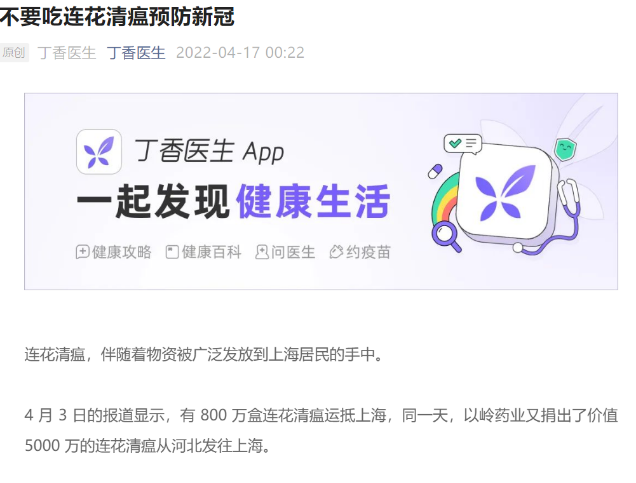
Task: Open the blue 丁香医生 account link
Action: click(136, 53)
